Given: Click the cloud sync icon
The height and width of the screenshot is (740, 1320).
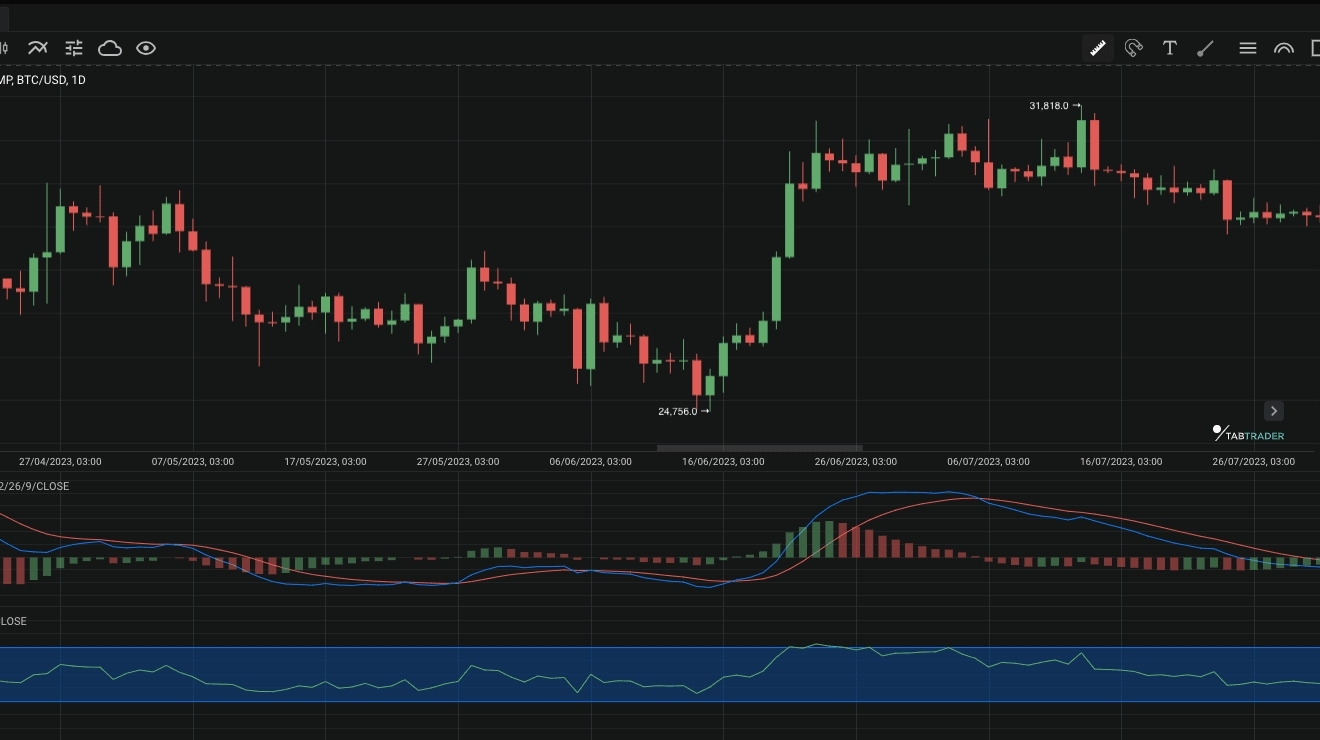Looking at the screenshot, I should point(110,48).
